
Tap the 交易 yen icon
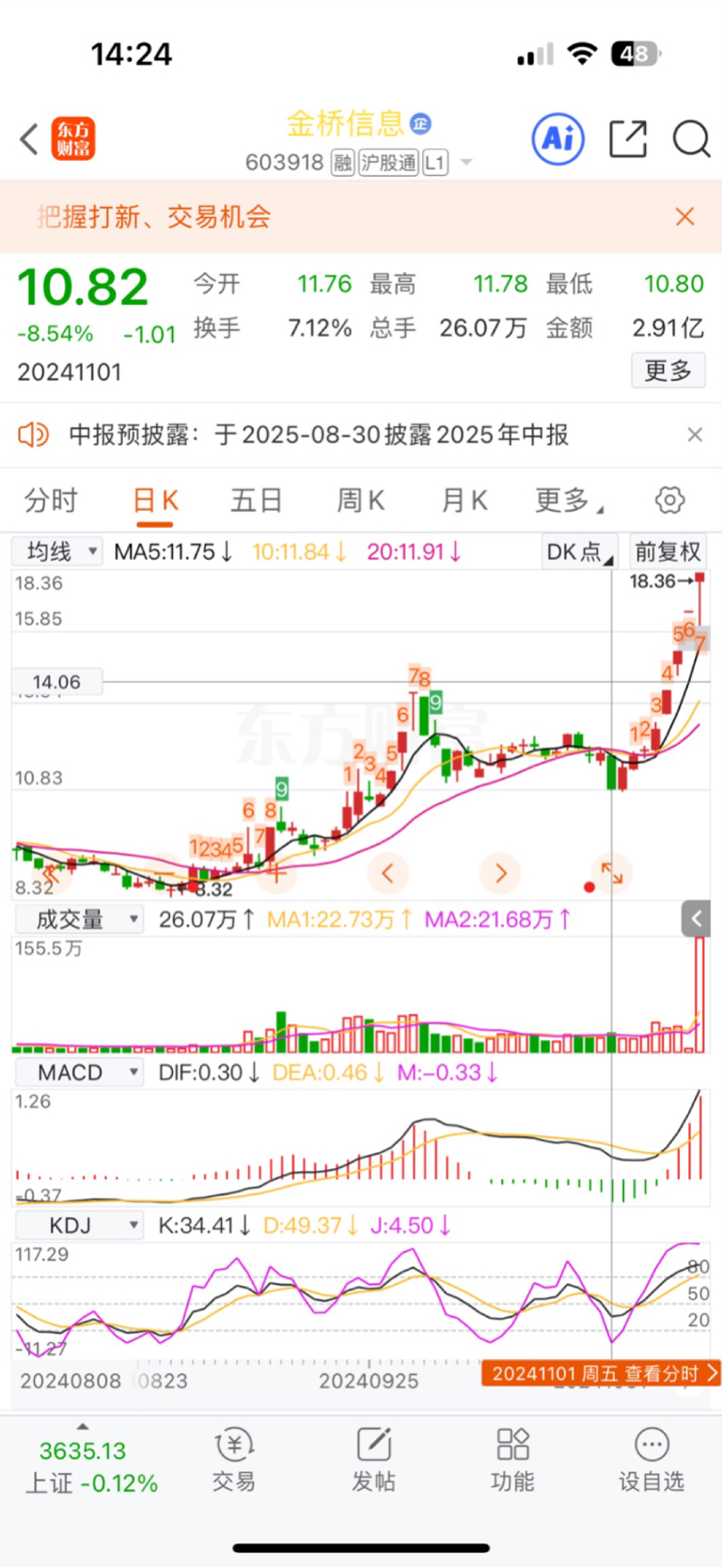click(234, 1444)
